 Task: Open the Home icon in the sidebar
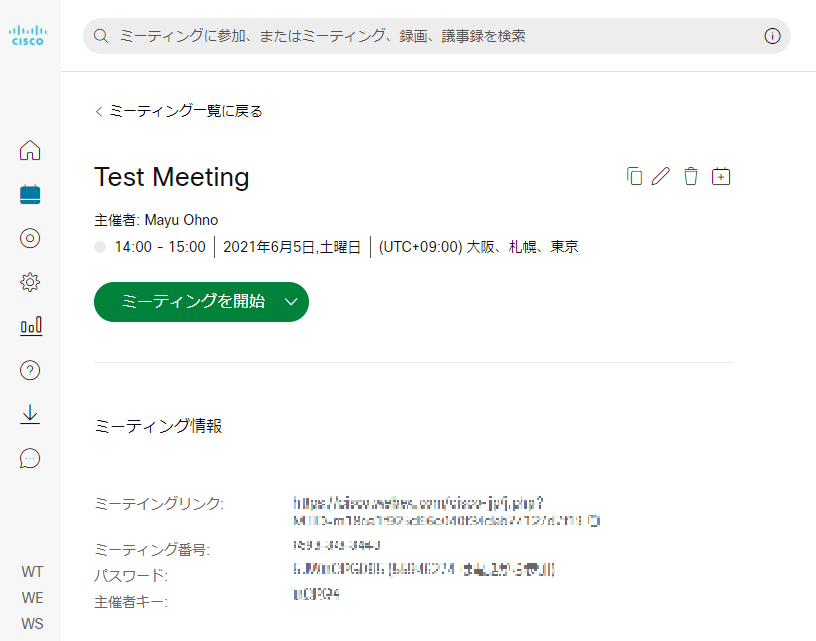30,149
